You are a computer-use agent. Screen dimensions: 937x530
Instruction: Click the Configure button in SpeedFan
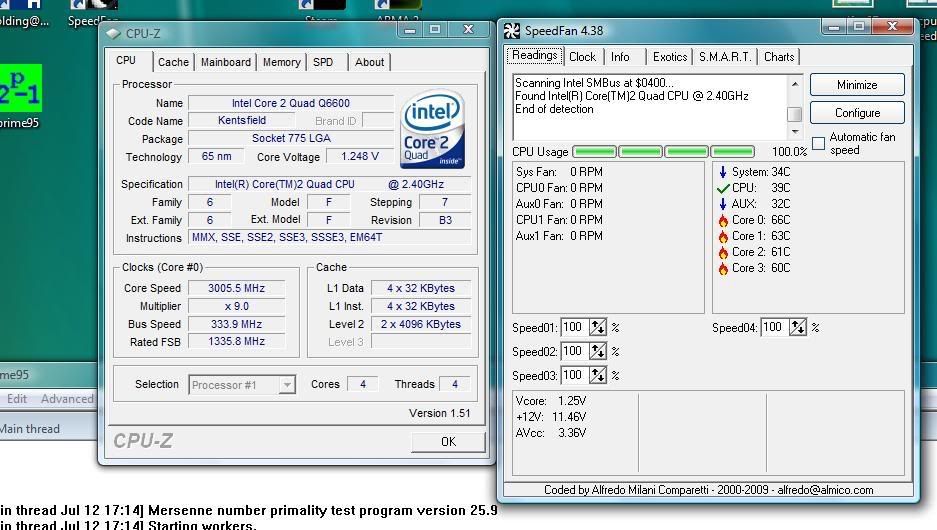[857, 113]
